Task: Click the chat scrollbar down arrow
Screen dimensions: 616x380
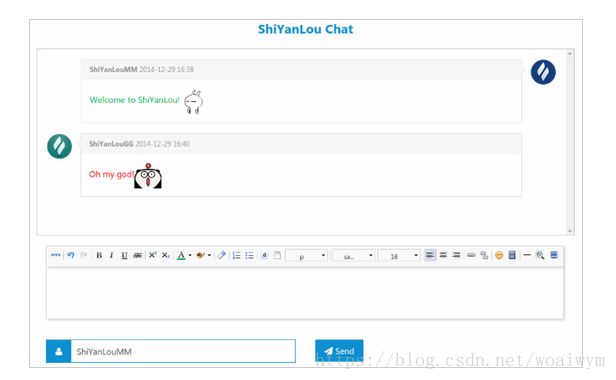Action: [x=570, y=231]
